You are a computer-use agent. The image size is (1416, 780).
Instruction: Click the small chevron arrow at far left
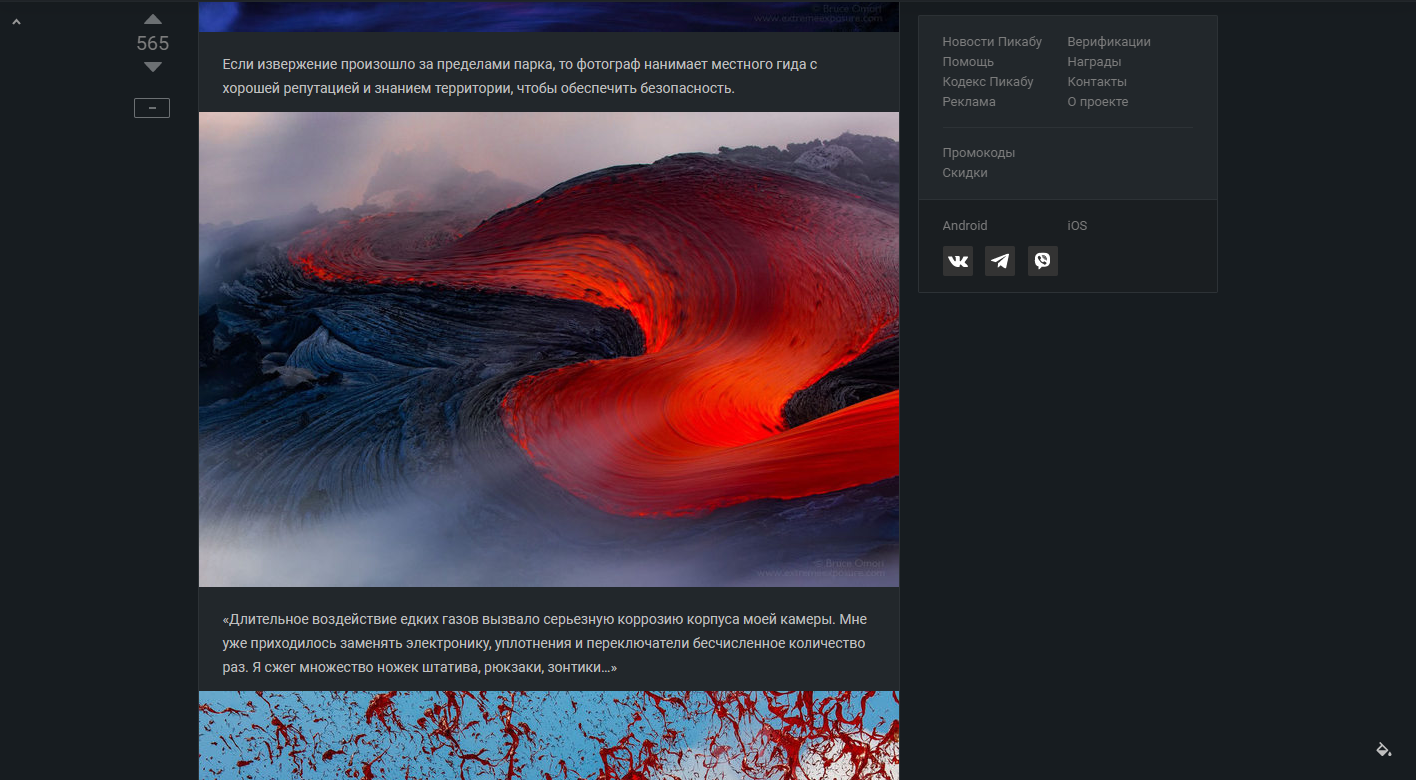(x=16, y=21)
